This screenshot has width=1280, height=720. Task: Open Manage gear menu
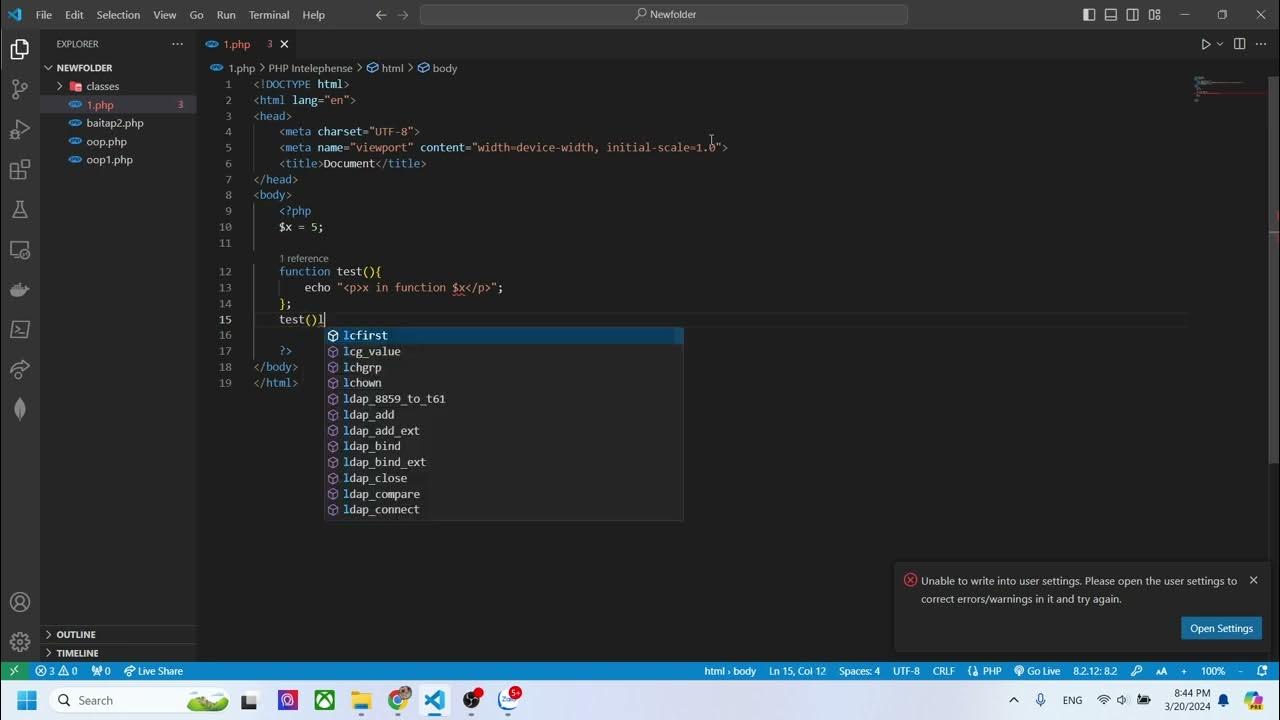(19, 642)
